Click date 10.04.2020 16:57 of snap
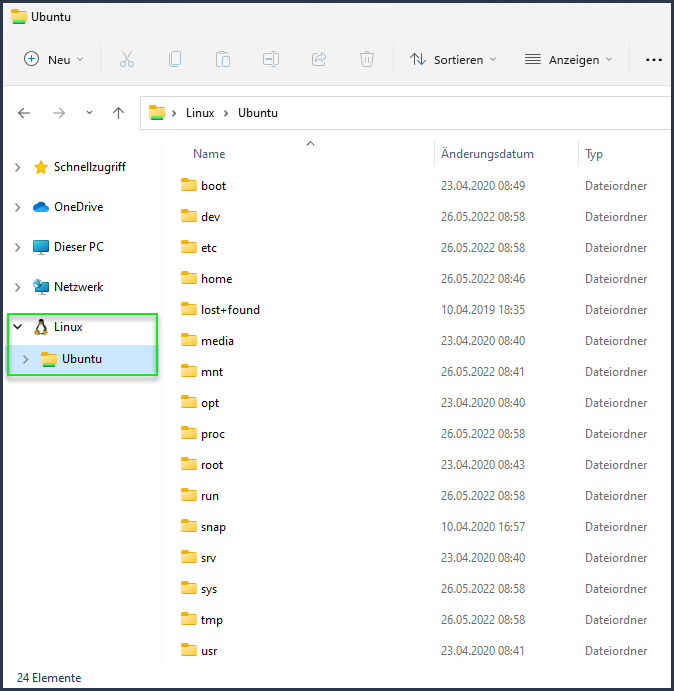The width and height of the screenshot is (674, 691). tap(483, 527)
